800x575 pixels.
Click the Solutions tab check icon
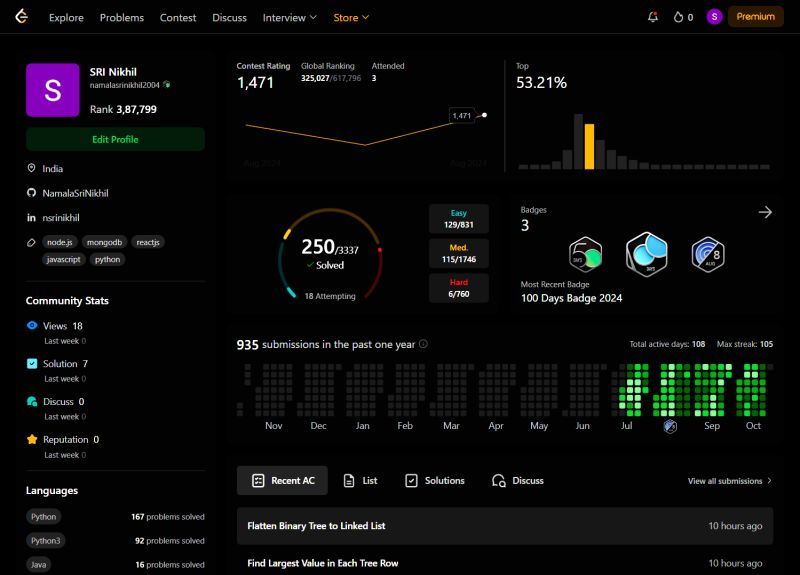point(411,481)
